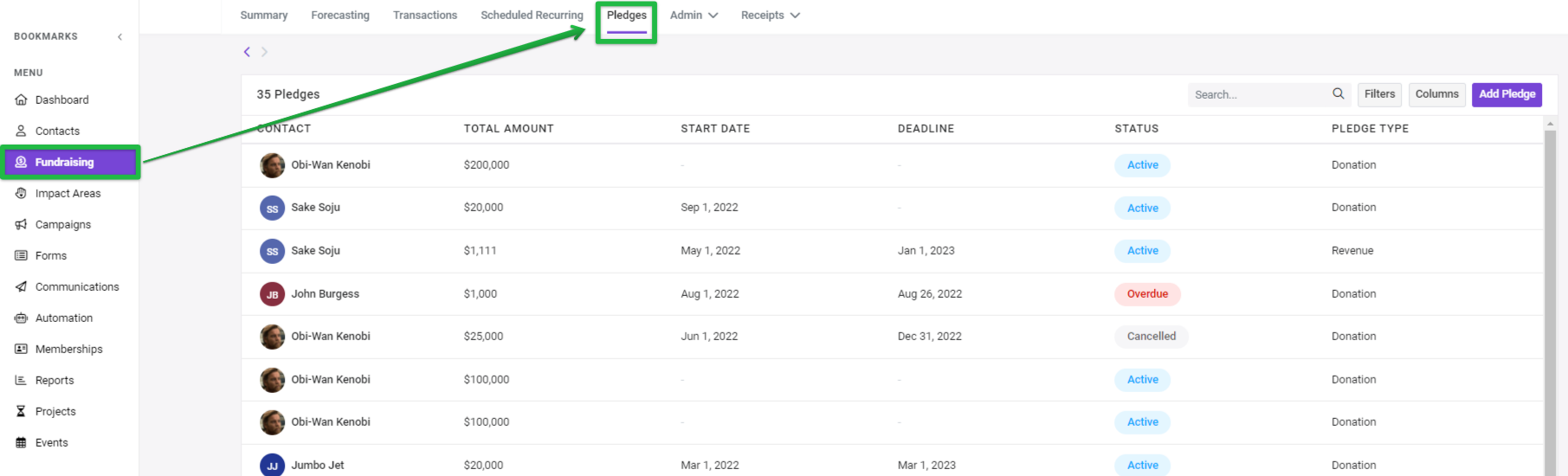Viewport: 1568px width, 476px height.
Task: Collapse the Bookmarks sidebar chevron
Action: (119, 36)
